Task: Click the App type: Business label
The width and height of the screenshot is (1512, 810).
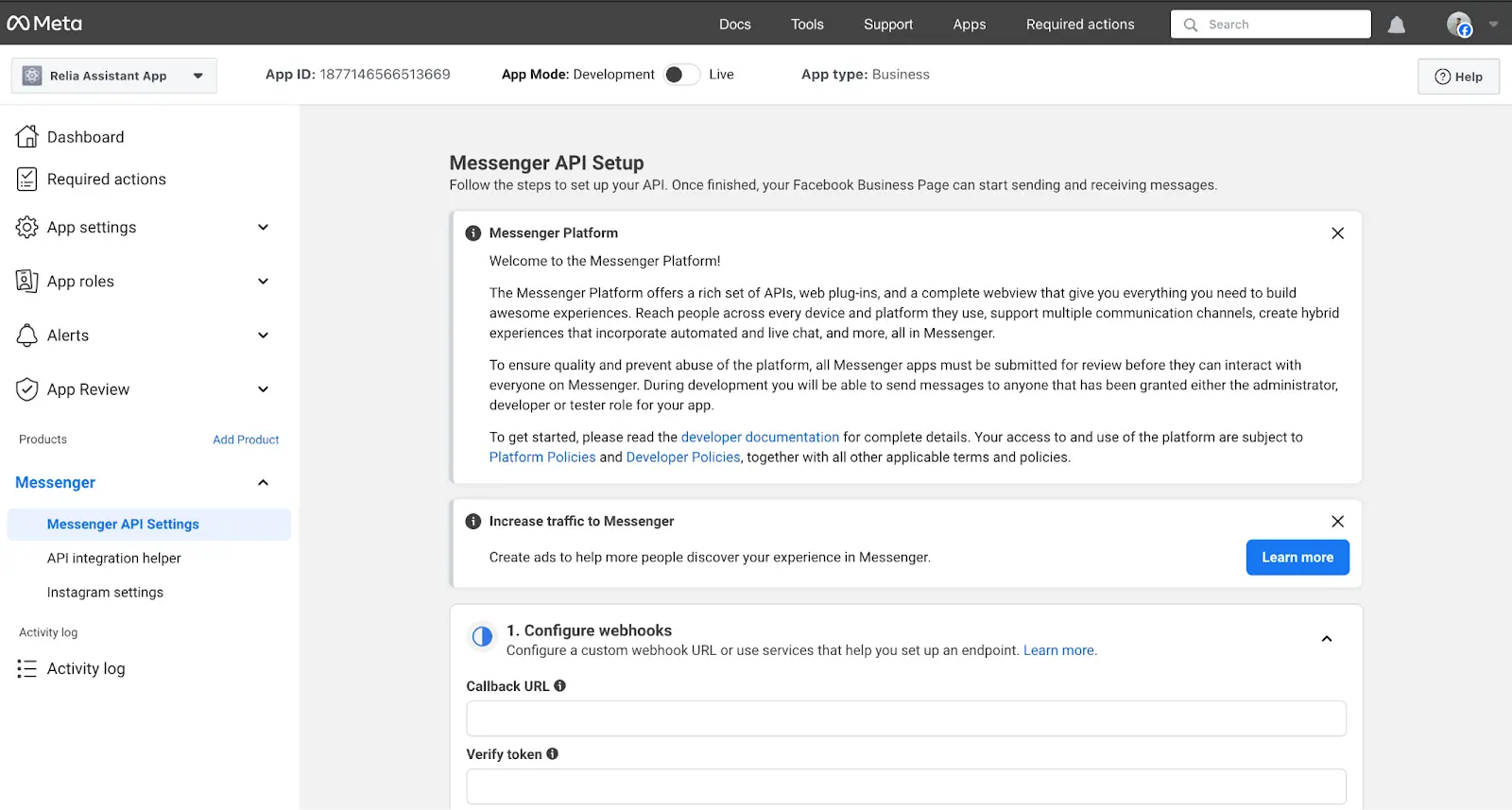Action: pos(866,75)
